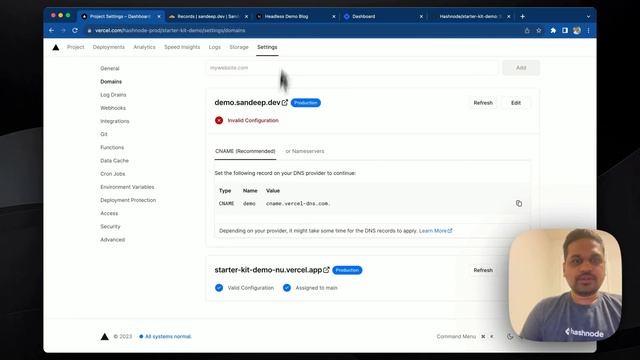Open the Project nav tab
Image resolution: width=640 pixels, height=360 pixels.
(x=76, y=47)
